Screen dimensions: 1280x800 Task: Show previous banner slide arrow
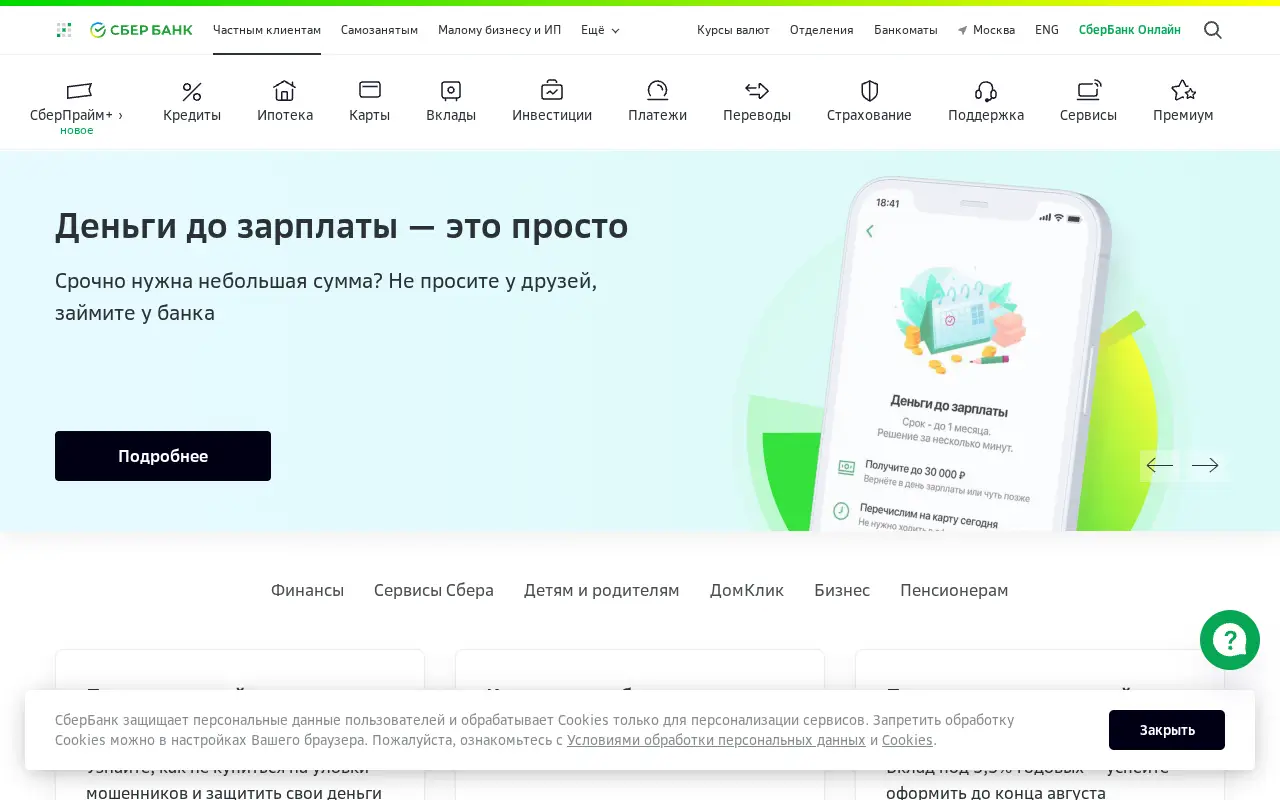tap(1160, 465)
